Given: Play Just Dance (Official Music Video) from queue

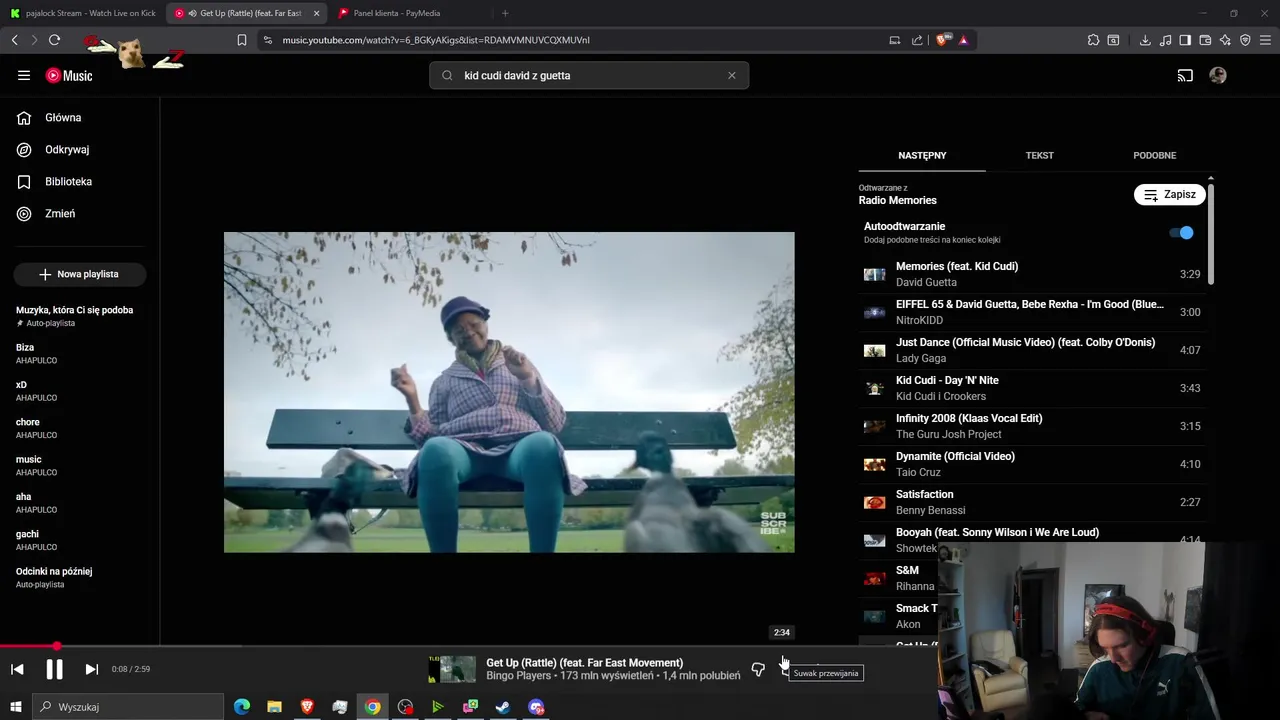Looking at the screenshot, I should (1032, 350).
